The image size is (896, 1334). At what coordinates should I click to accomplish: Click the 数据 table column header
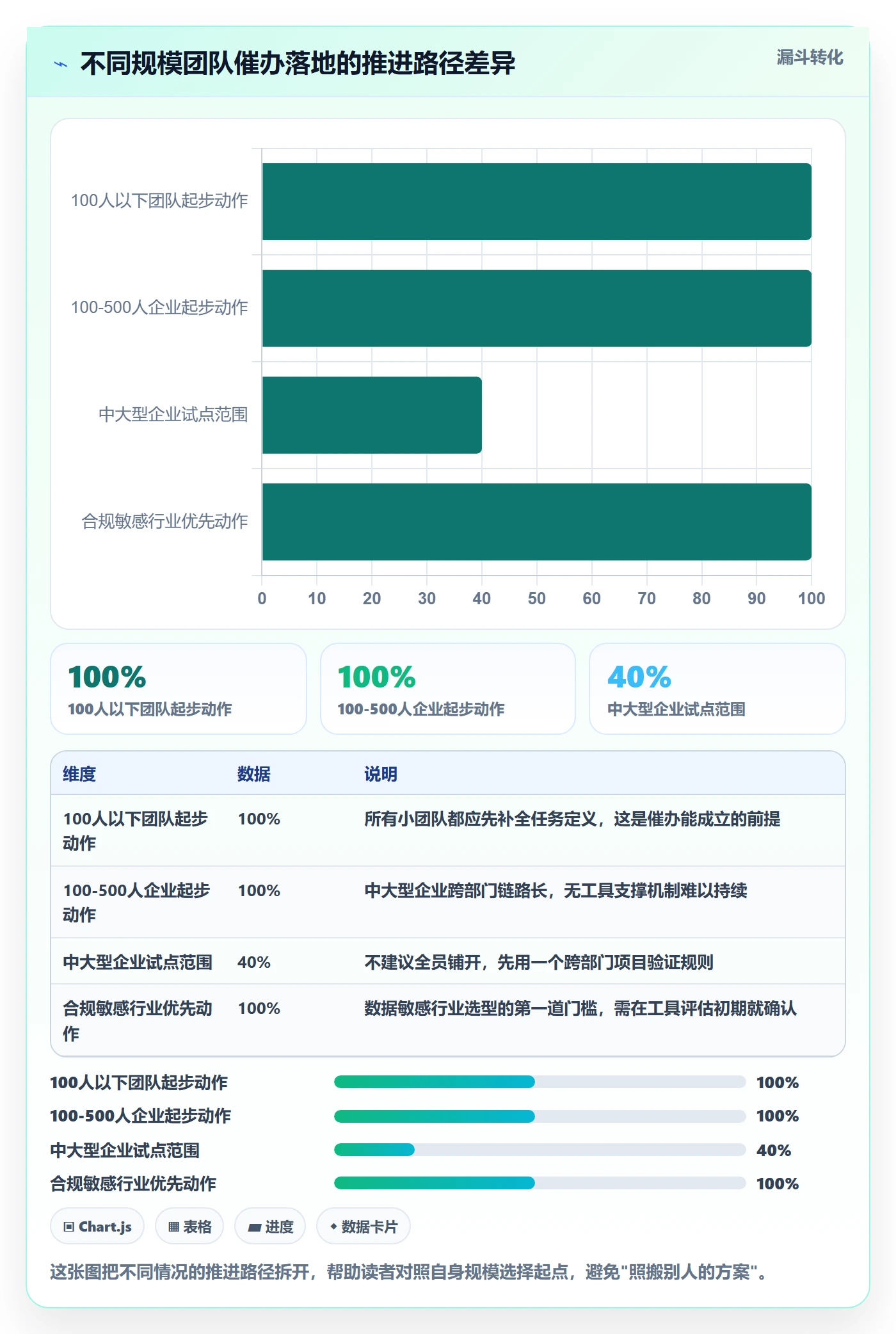click(254, 774)
